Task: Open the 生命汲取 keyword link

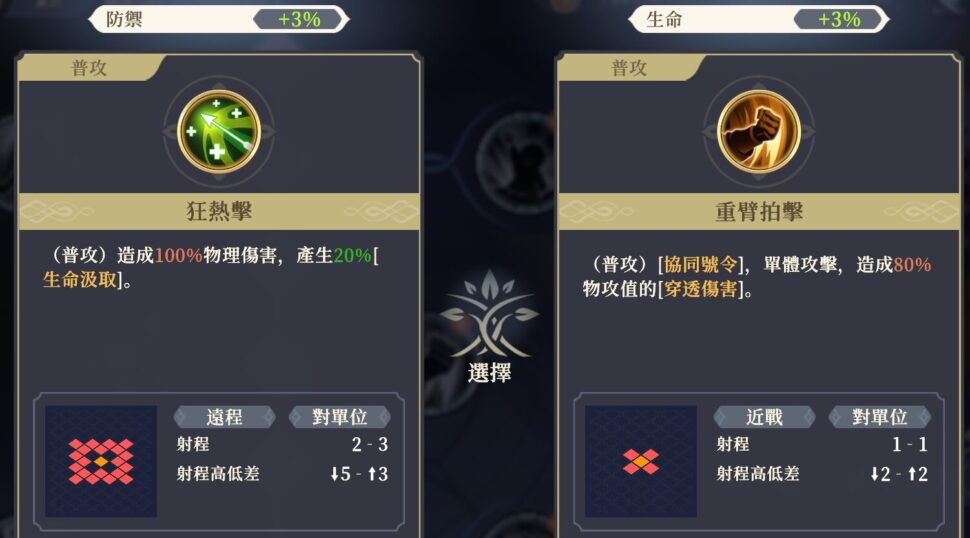Action: [x=80, y=280]
